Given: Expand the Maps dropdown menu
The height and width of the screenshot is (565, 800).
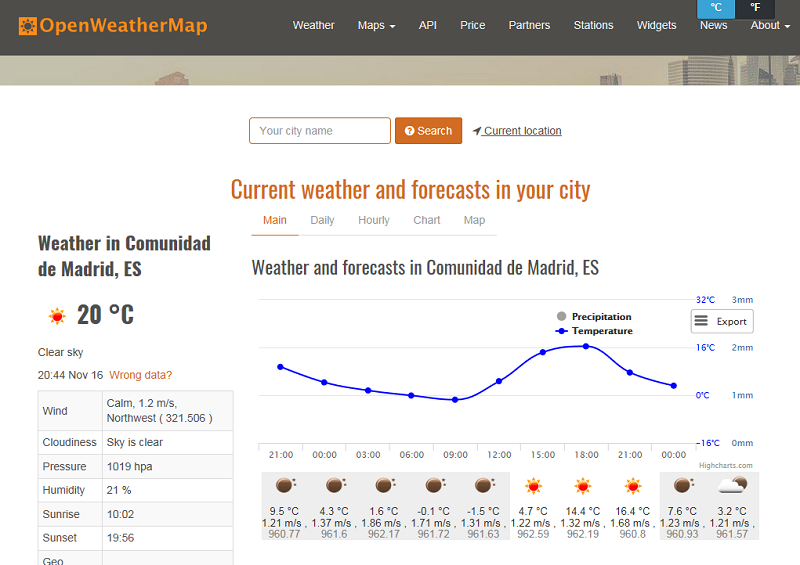Looking at the screenshot, I should click(377, 26).
